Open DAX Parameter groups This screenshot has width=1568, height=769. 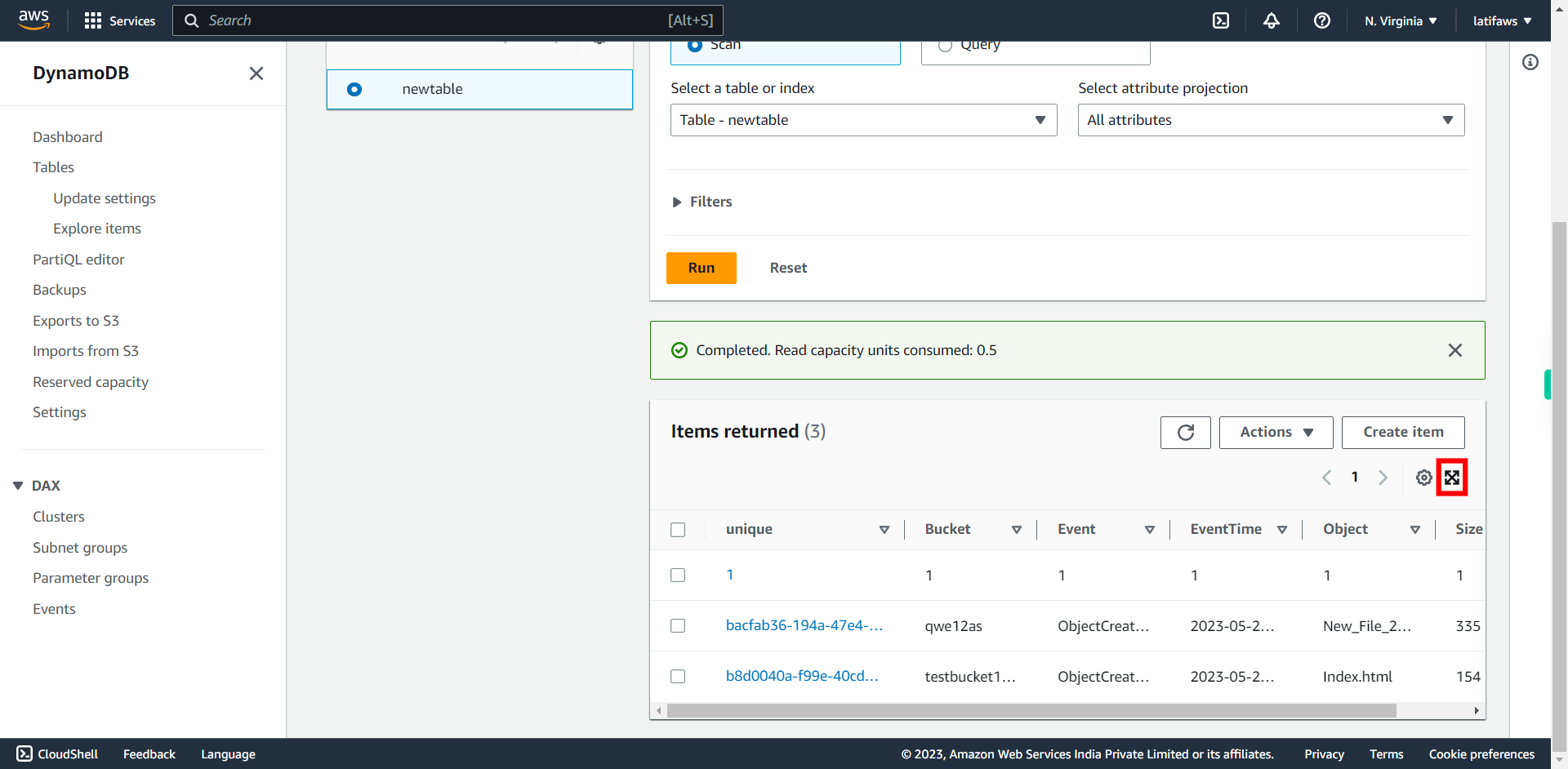click(x=91, y=578)
